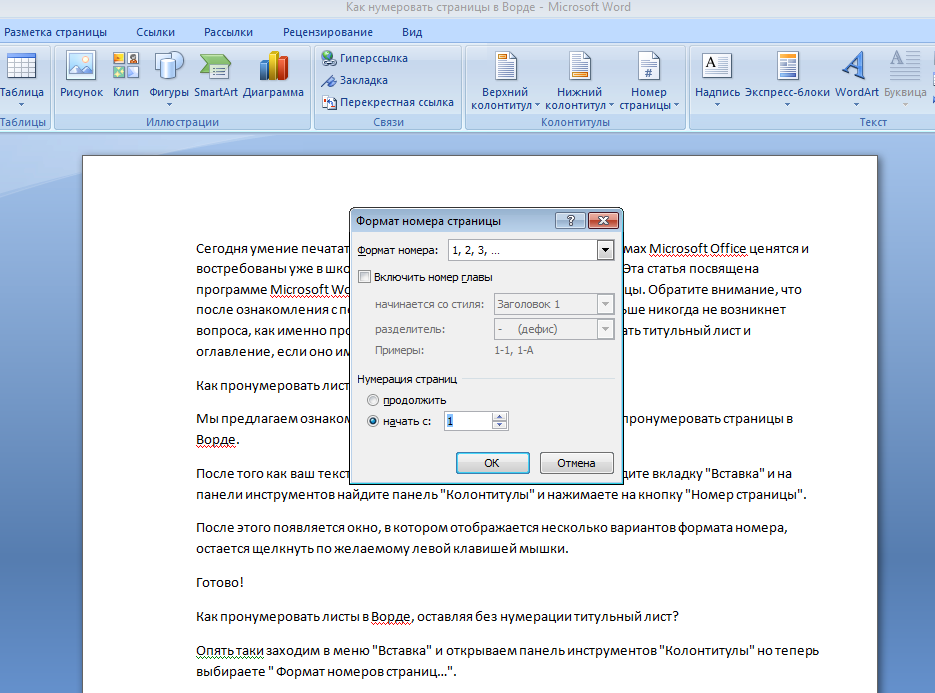Open the Верхний колонтитул header menu
Viewport: 935px width, 693px height.
tap(505, 81)
